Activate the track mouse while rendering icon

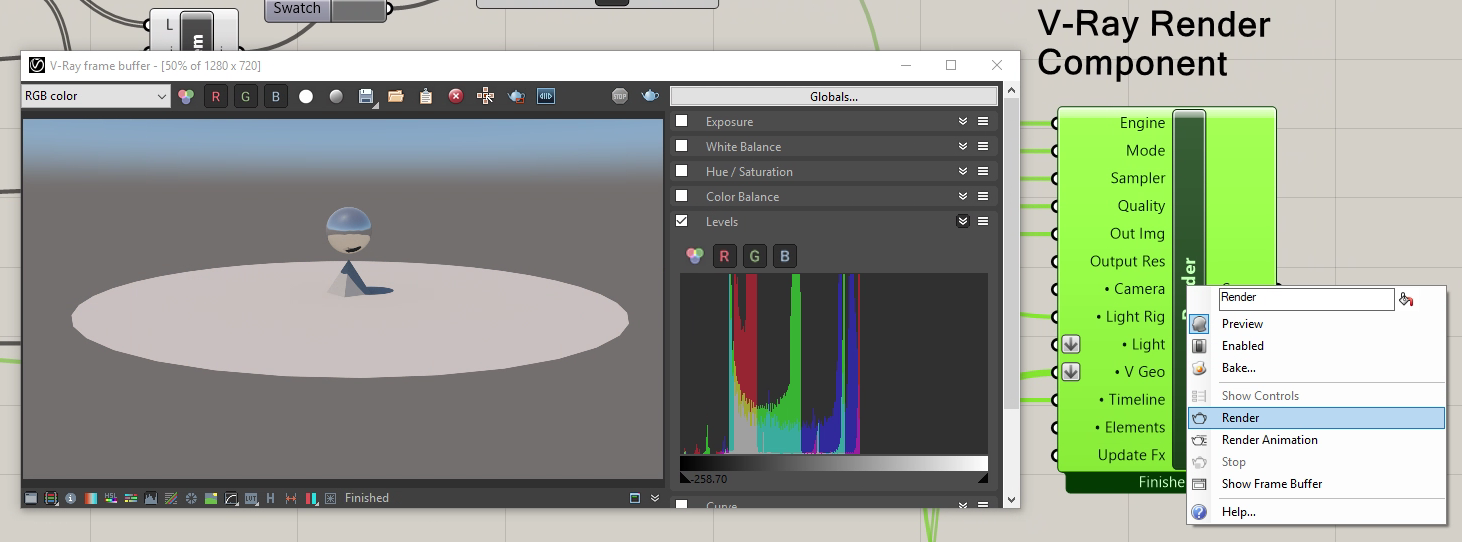pos(486,96)
